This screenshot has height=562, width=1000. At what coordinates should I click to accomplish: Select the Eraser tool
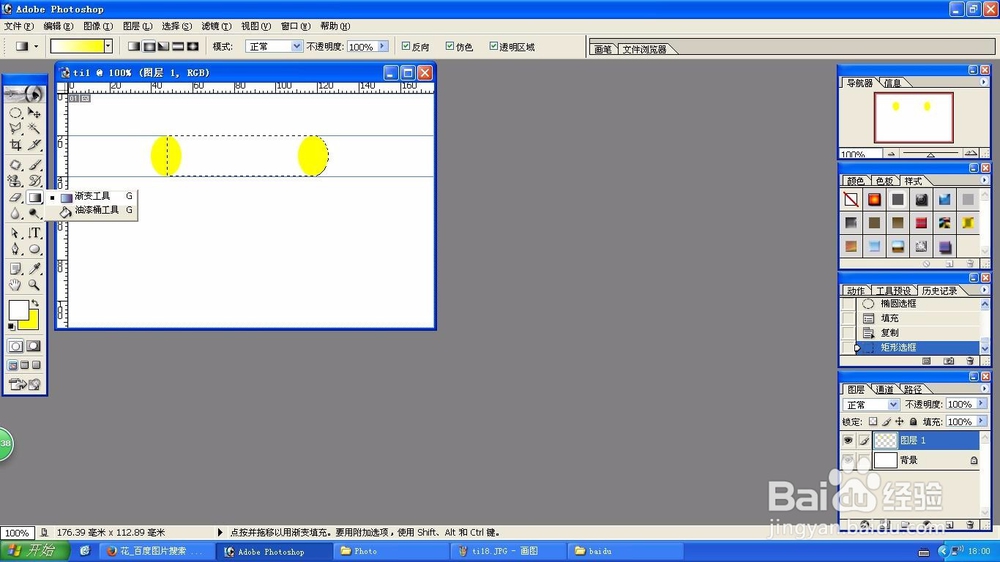click(15, 197)
